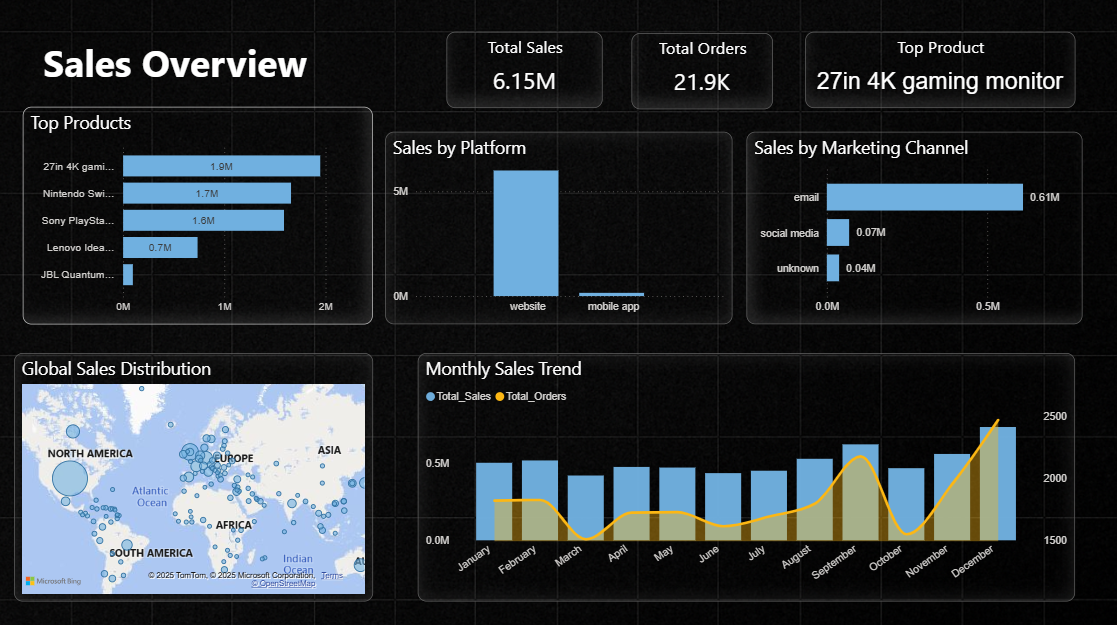The image size is (1117, 625).
Task: Open the Terms link on the map
Action: click(x=331, y=575)
